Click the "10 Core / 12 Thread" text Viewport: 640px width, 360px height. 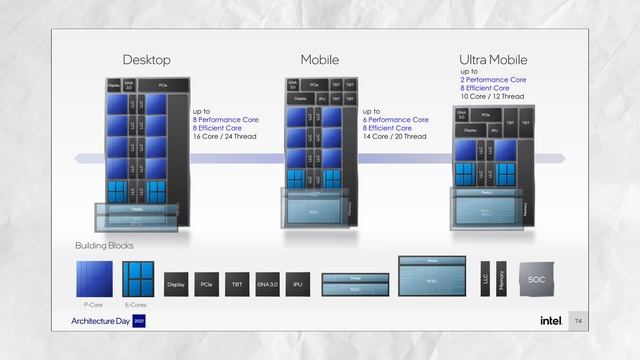tap(492, 96)
